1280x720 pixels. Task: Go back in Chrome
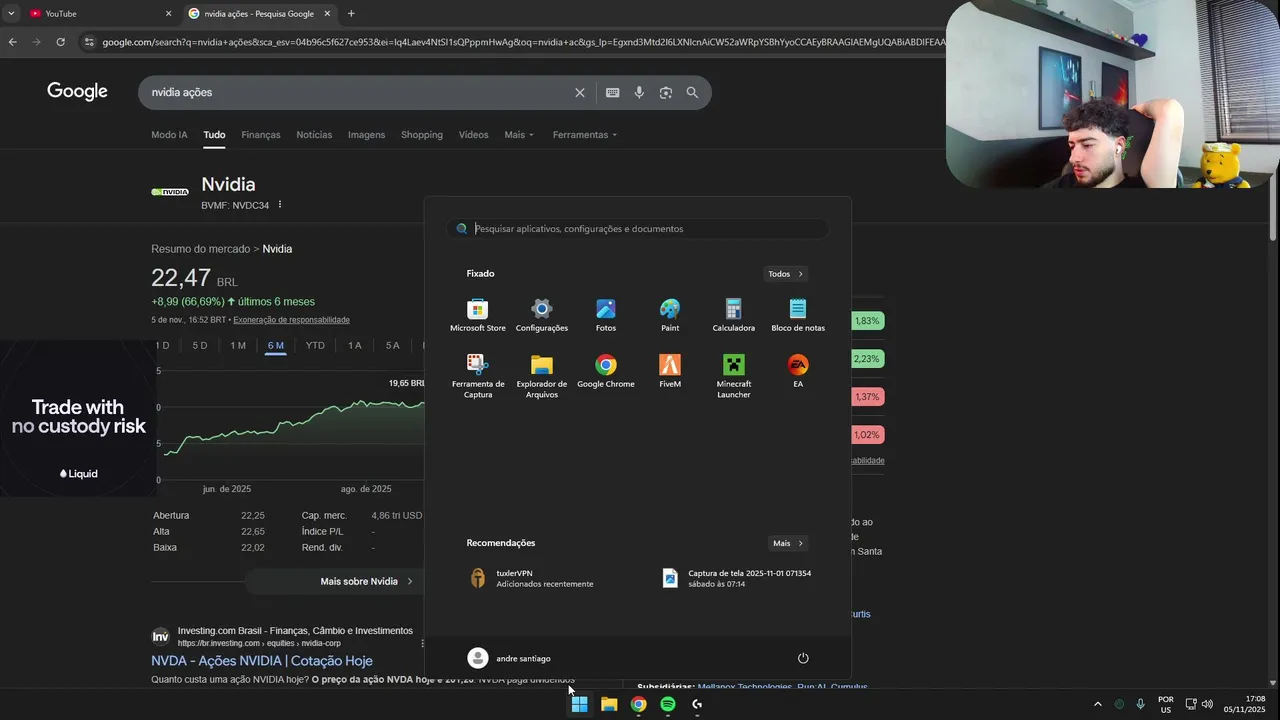pos(12,42)
